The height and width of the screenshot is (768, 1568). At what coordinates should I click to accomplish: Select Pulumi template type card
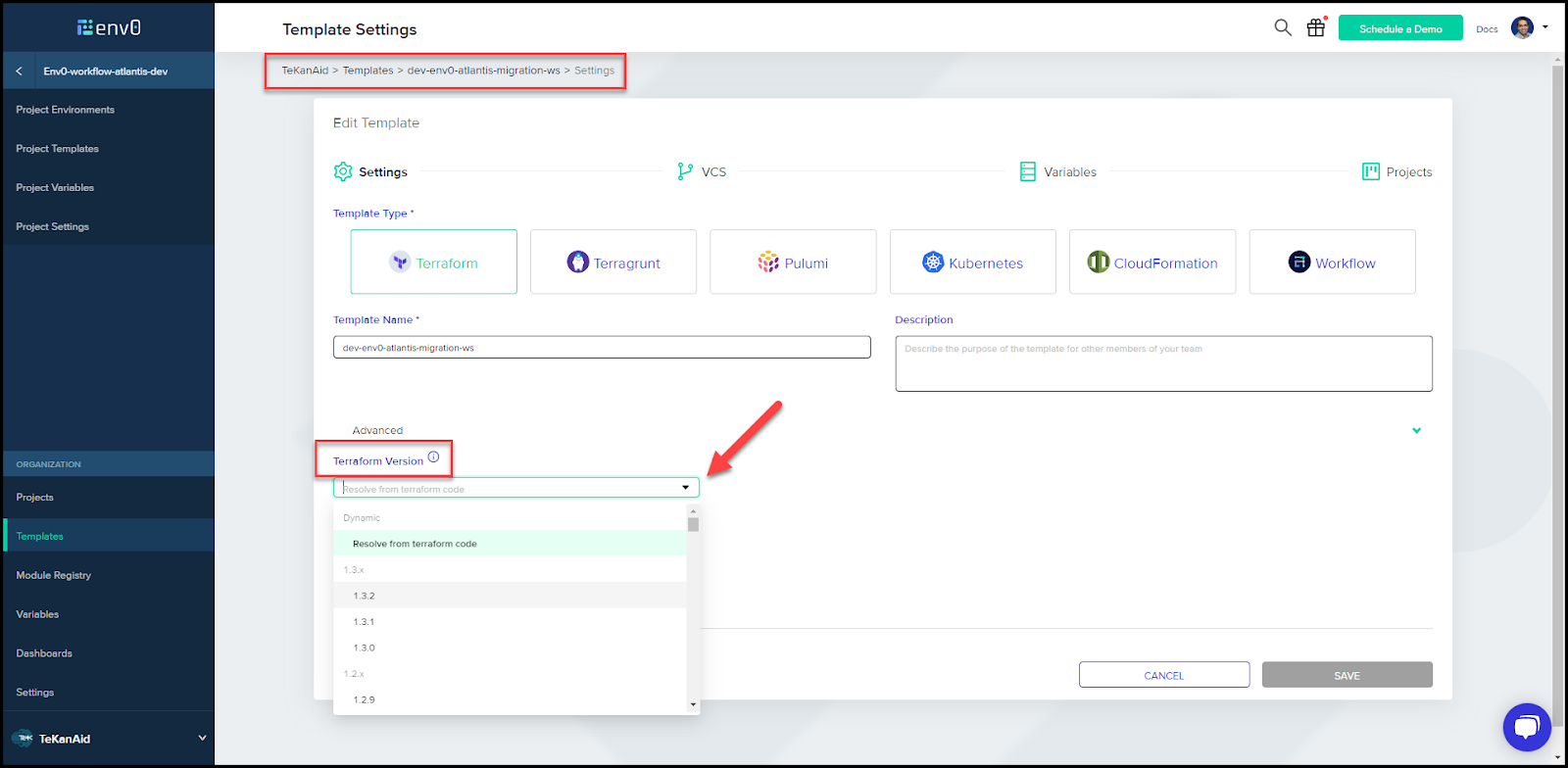(793, 262)
